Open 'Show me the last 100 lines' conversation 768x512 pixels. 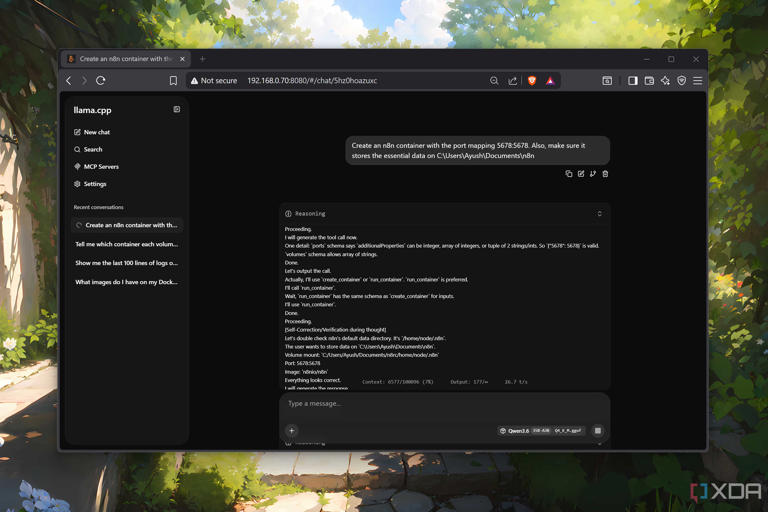coord(127,263)
